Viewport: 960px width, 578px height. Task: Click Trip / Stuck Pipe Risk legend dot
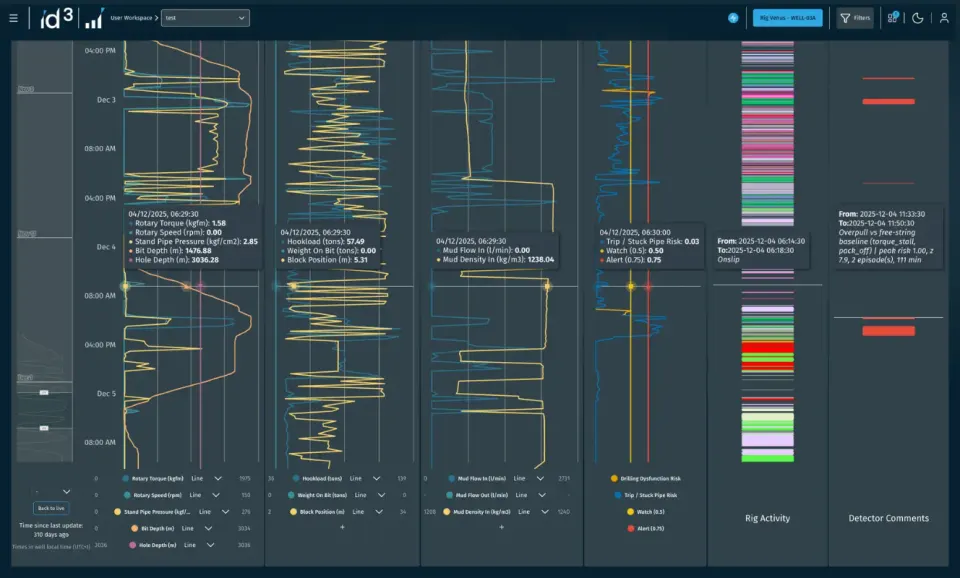(618, 495)
